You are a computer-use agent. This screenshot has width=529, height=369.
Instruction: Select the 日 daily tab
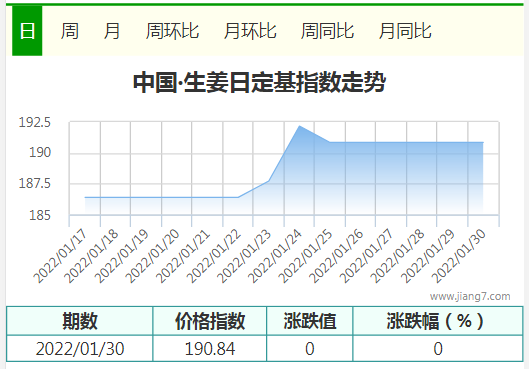27,31
